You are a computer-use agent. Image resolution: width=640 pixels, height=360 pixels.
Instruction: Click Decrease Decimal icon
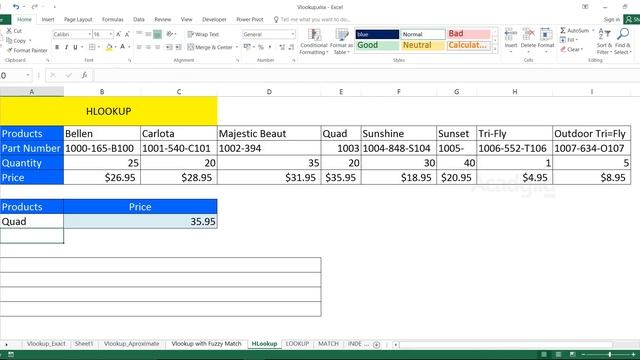(x=291, y=47)
